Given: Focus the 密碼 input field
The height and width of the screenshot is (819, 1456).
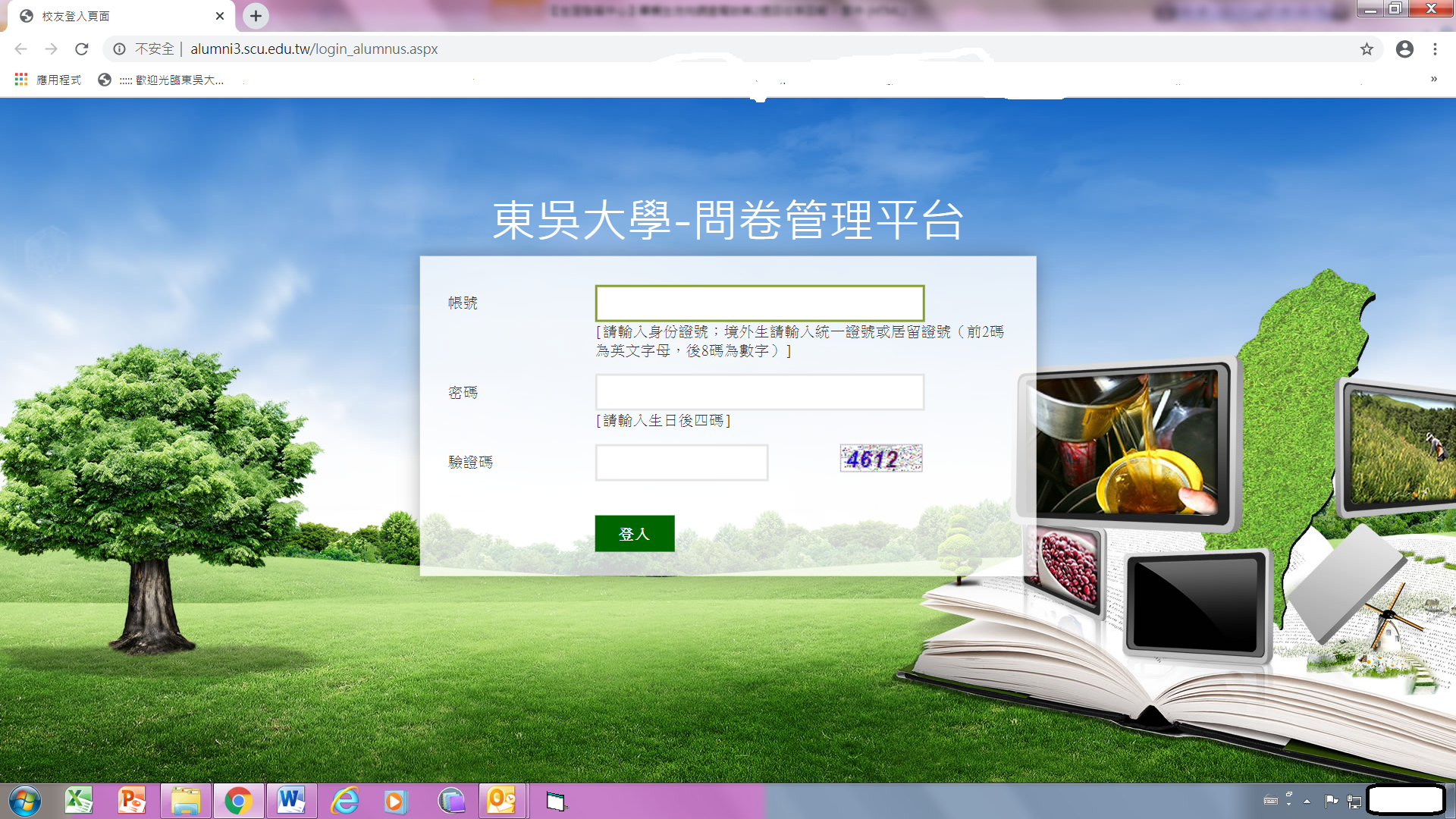Looking at the screenshot, I should (760, 392).
